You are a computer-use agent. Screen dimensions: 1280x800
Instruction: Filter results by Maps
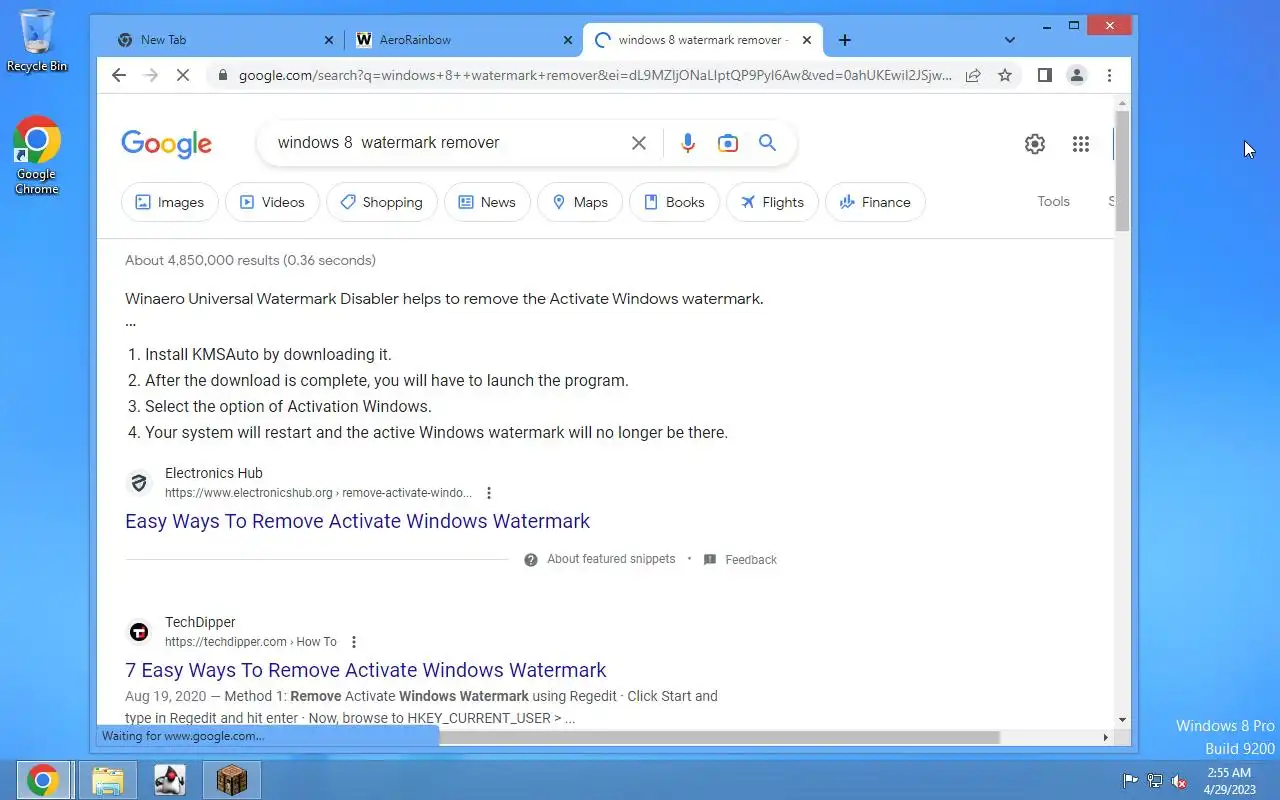click(580, 202)
